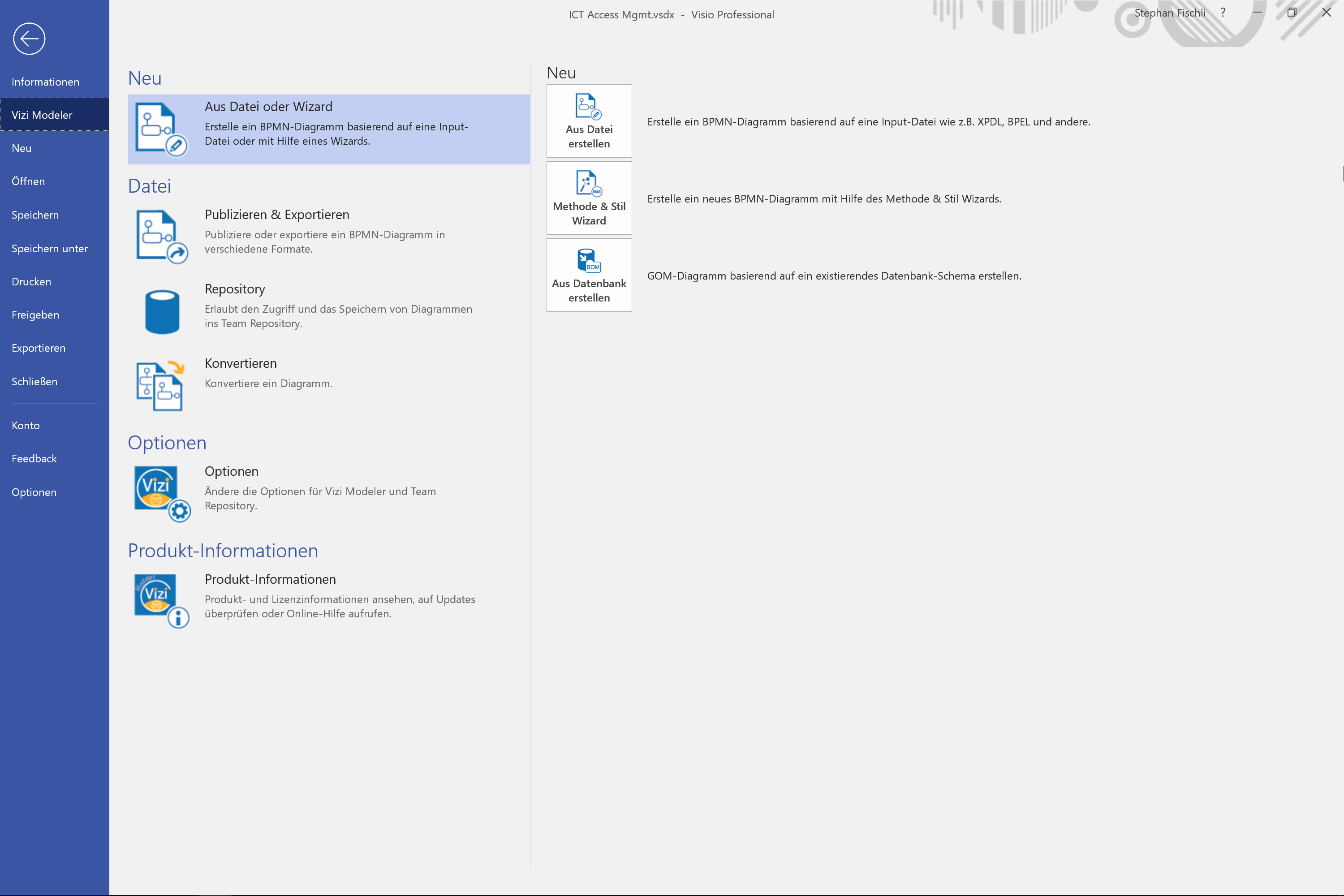Viewport: 1344px width, 896px height.
Task: Launch the 'Methode & Stil Wizard' tile
Action: pos(589,198)
